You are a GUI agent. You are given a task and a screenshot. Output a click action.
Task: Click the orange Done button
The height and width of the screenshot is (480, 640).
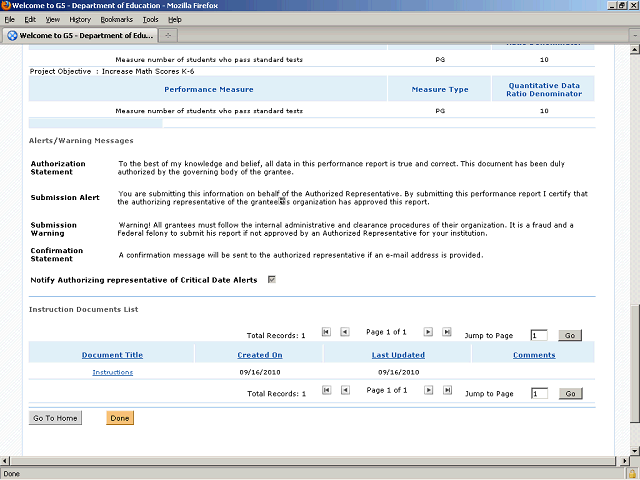click(120, 418)
